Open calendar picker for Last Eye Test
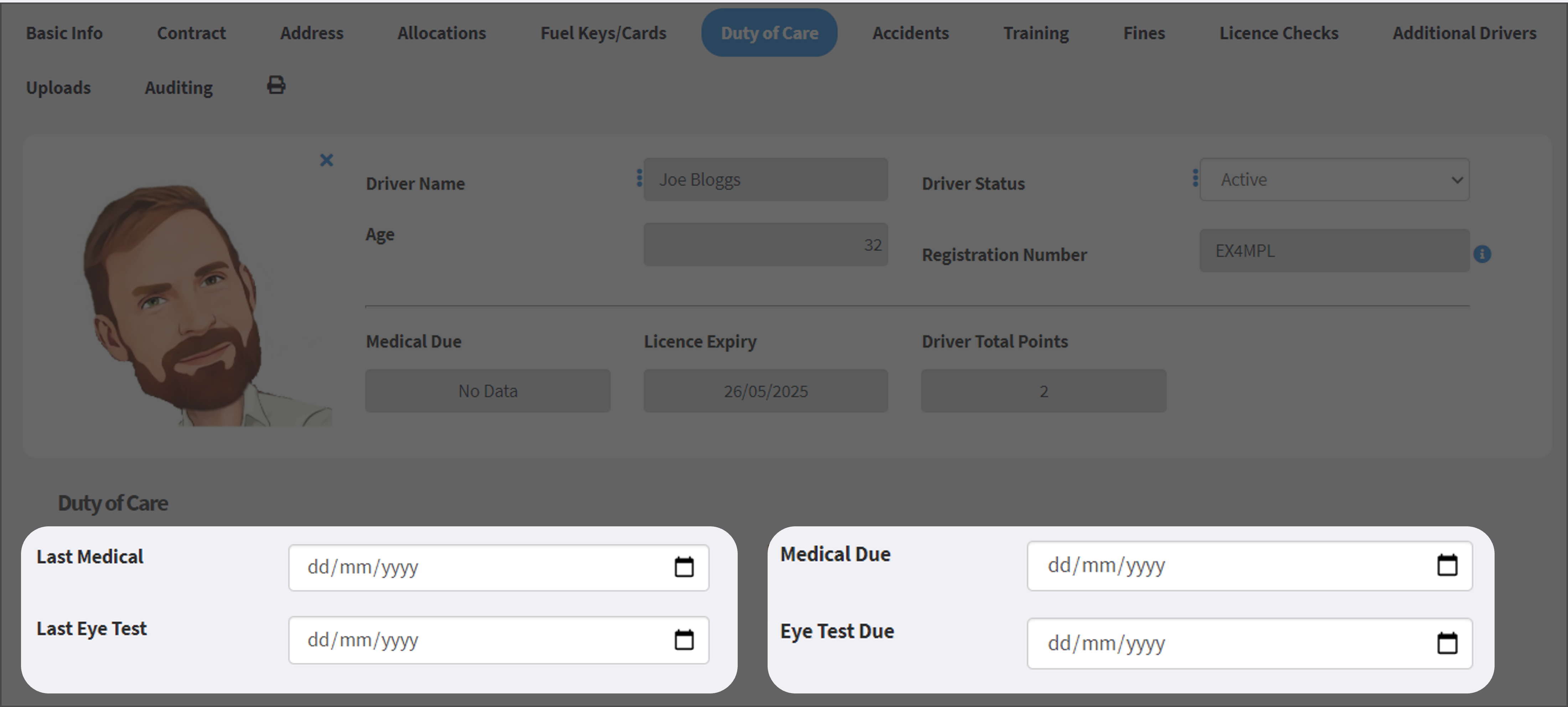 (684, 639)
